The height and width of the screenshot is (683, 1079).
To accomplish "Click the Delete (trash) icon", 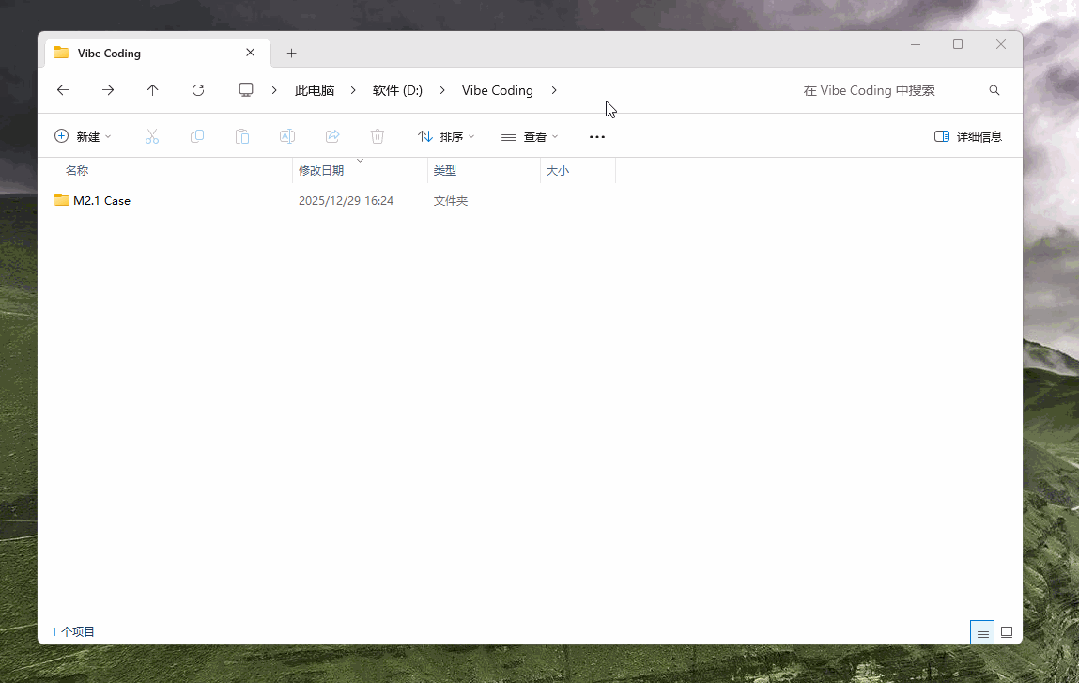I will (377, 136).
